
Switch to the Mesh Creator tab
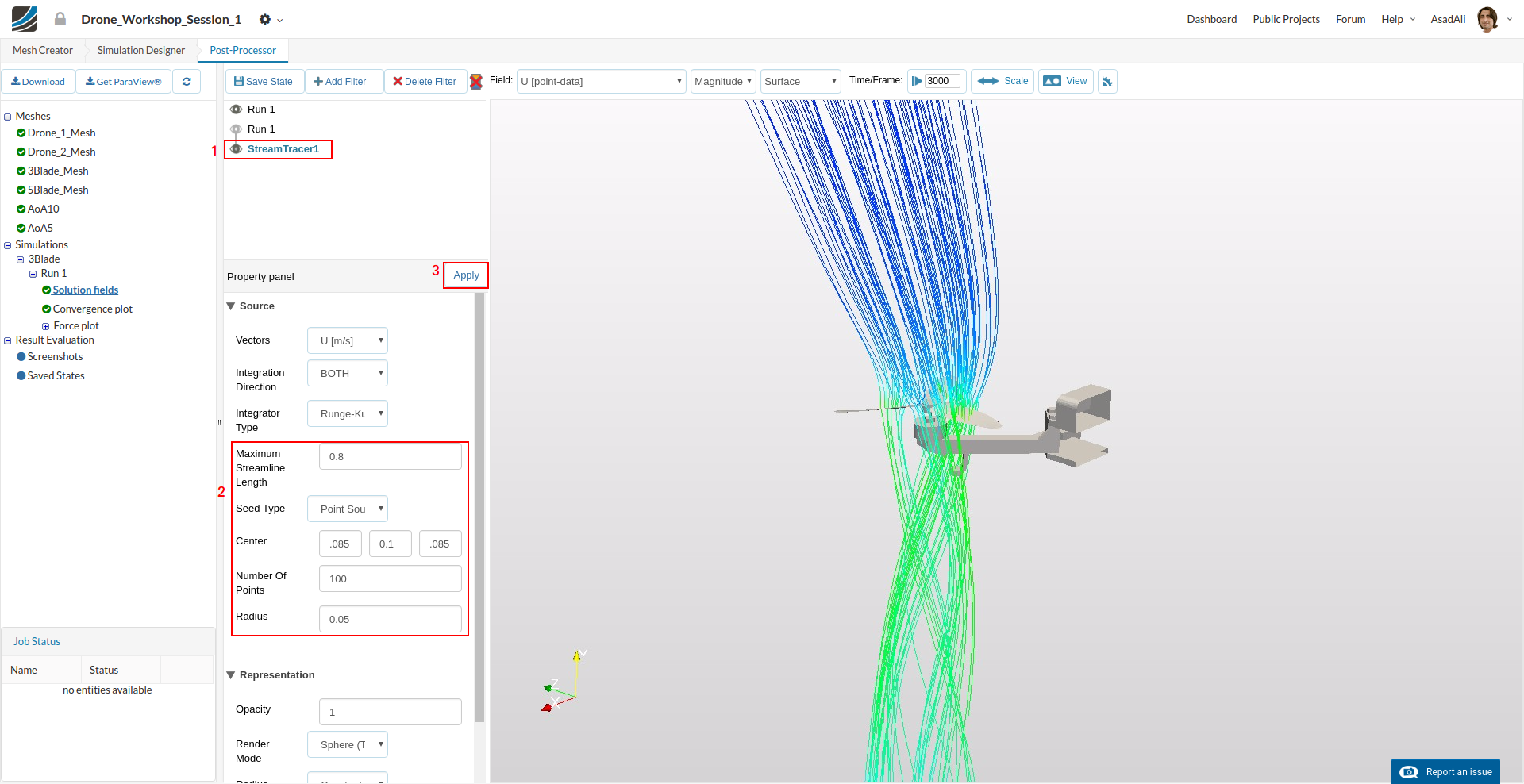pyautogui.click(x=43, y=51)
